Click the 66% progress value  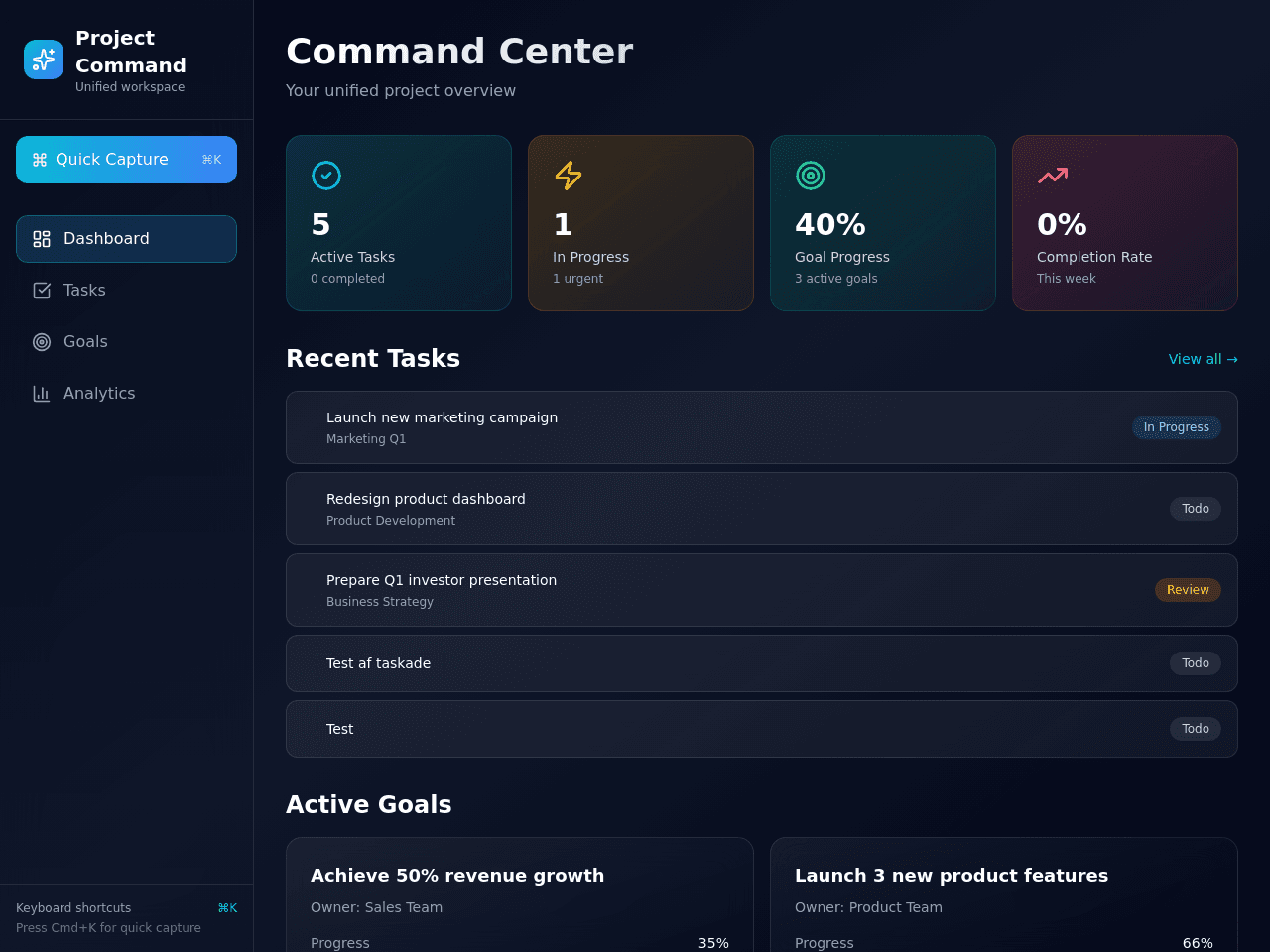(1198, 943)
